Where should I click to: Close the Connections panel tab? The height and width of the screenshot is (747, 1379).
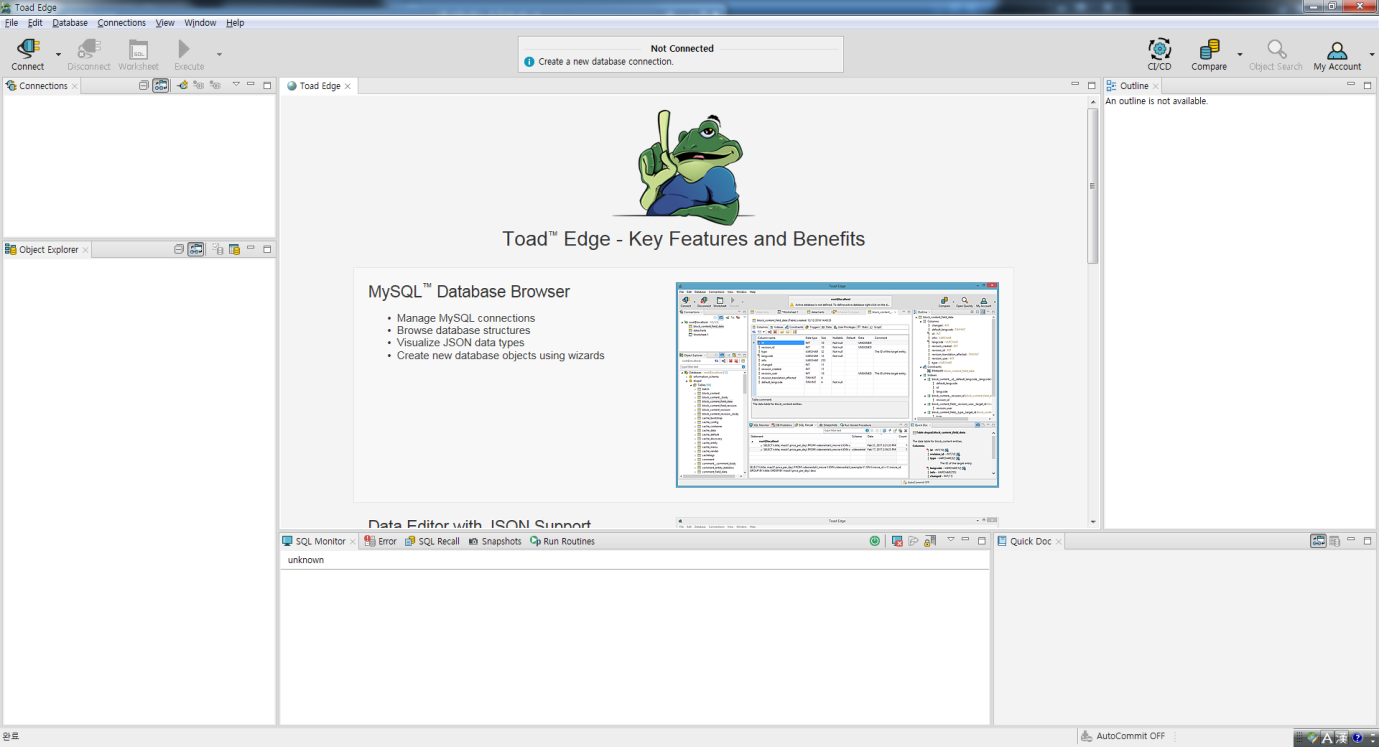pyautogui.click(x=75, y=87)
